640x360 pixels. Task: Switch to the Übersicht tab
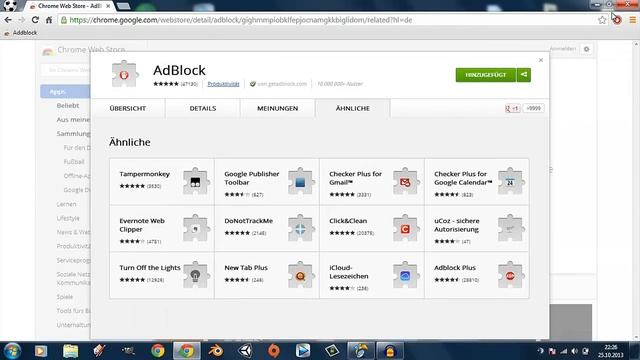tap(128, 108)
